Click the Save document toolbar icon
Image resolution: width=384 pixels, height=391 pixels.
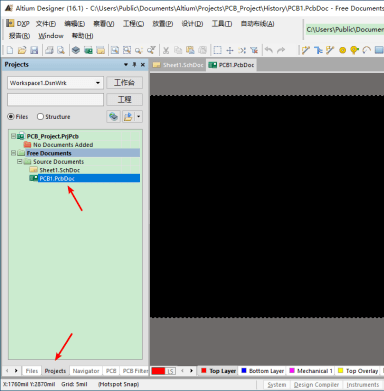tap(34, 50)
